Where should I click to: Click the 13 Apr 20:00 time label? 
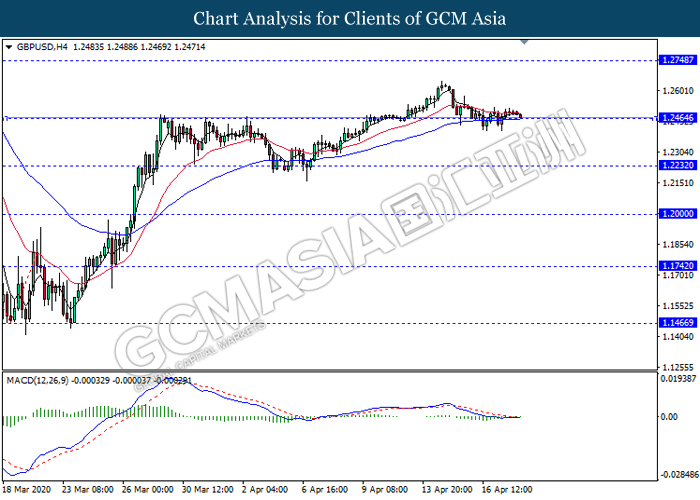[x=447, y=490]
